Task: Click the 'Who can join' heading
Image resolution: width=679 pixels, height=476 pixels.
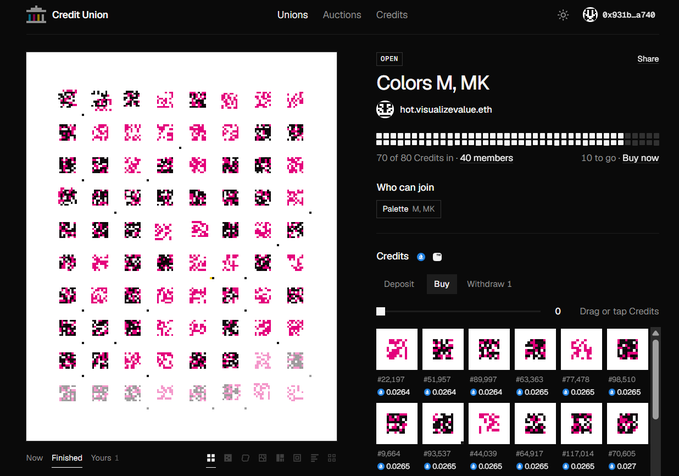Action: pos(405,188)
